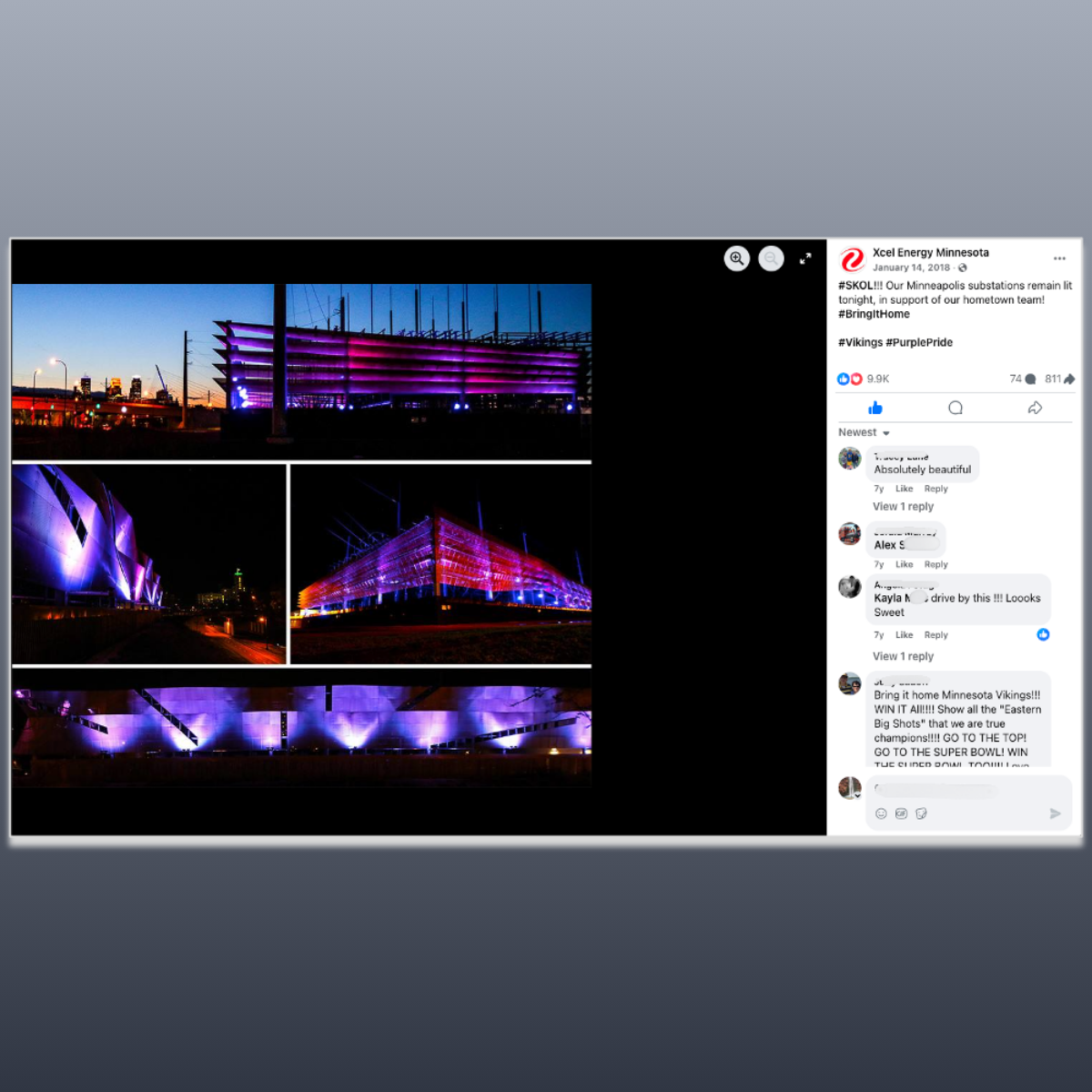Open the Xcel Energy Minnesota page name
The width and height of the screenshot is (1092, 1092).
931,252
